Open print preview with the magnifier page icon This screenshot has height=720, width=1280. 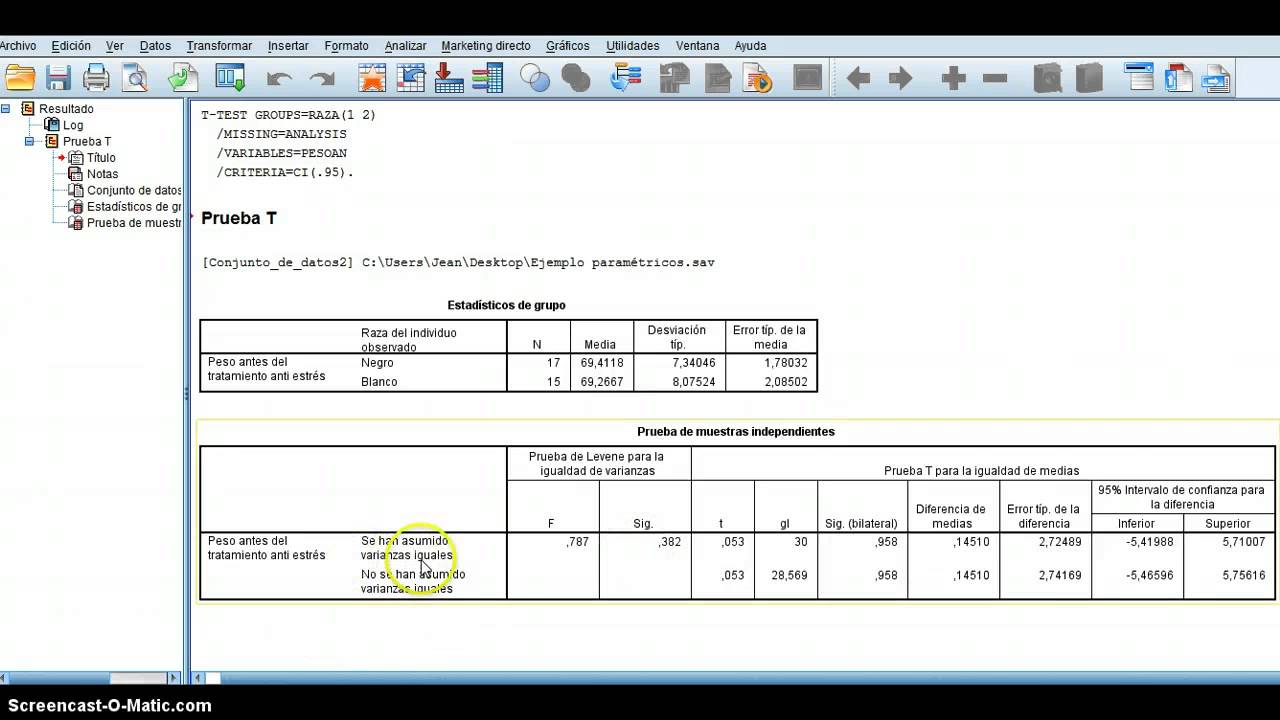(135, 77)
